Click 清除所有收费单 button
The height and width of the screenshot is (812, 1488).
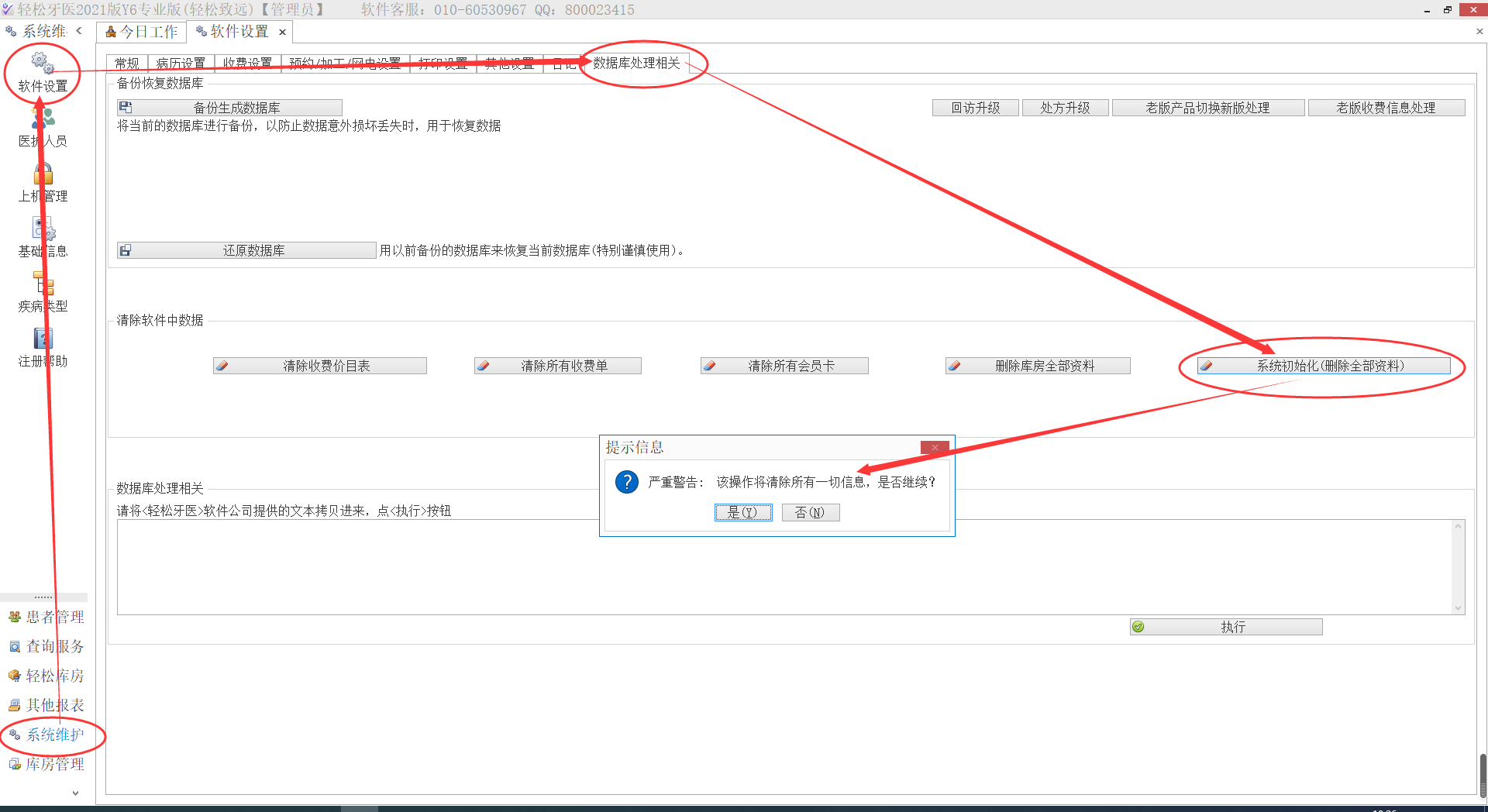click(x=558, y=366)
